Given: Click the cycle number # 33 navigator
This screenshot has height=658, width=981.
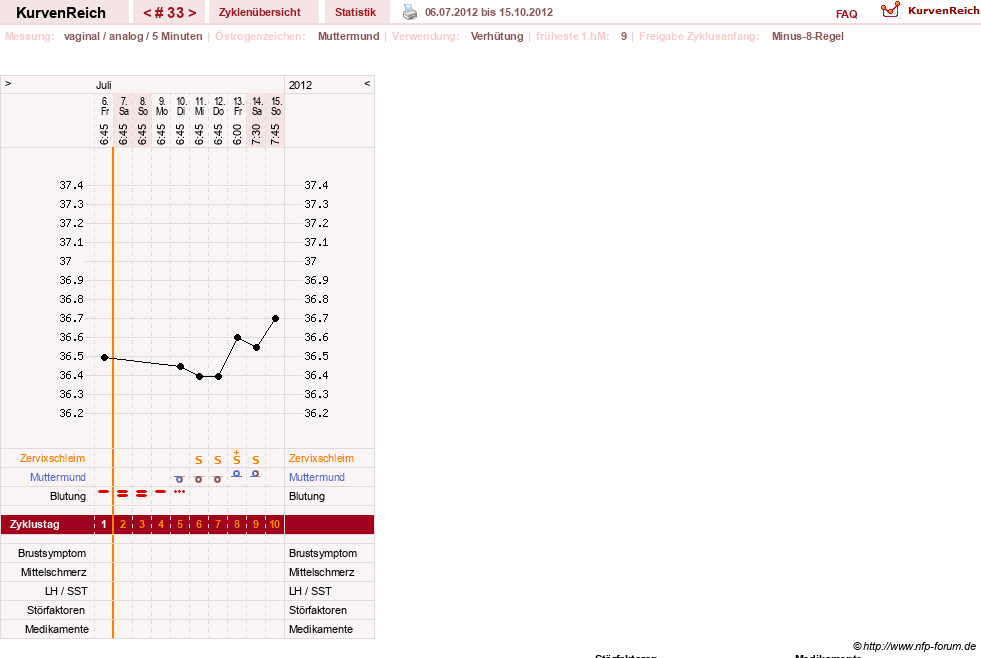Looking at the screenshot, I should 169,13.
